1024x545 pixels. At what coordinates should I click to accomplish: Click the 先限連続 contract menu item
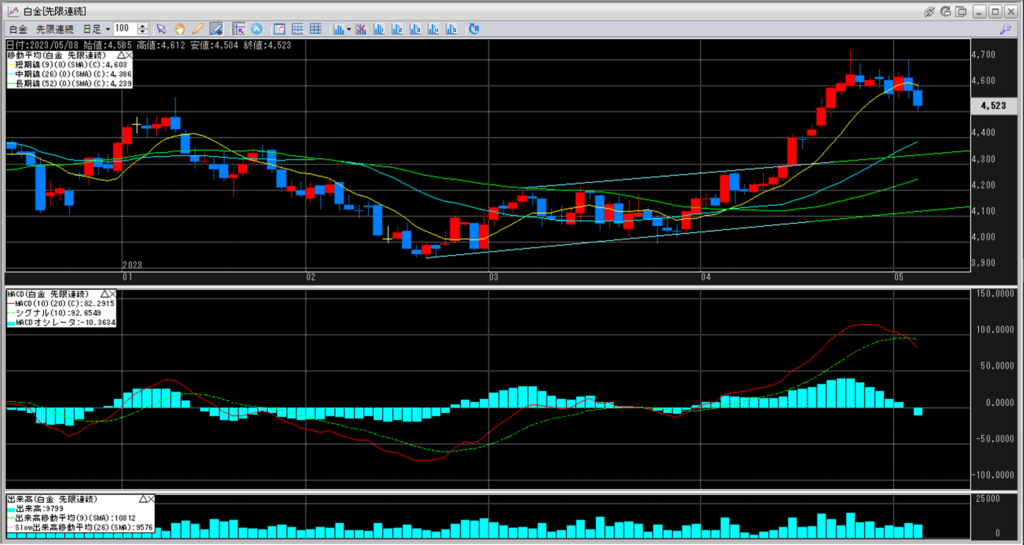(x=54, y=29)
